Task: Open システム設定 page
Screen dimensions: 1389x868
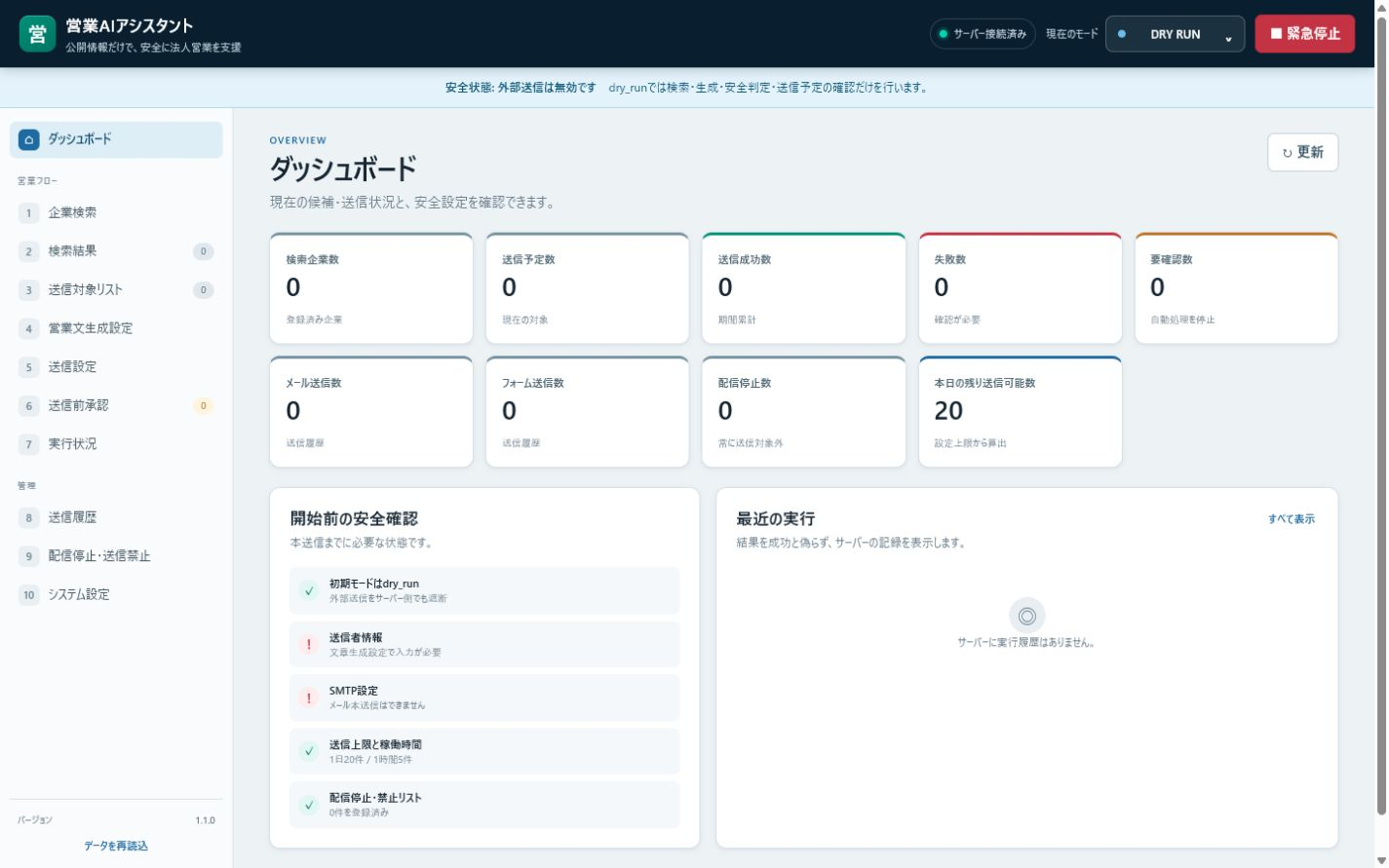Action: click(116, 594)
